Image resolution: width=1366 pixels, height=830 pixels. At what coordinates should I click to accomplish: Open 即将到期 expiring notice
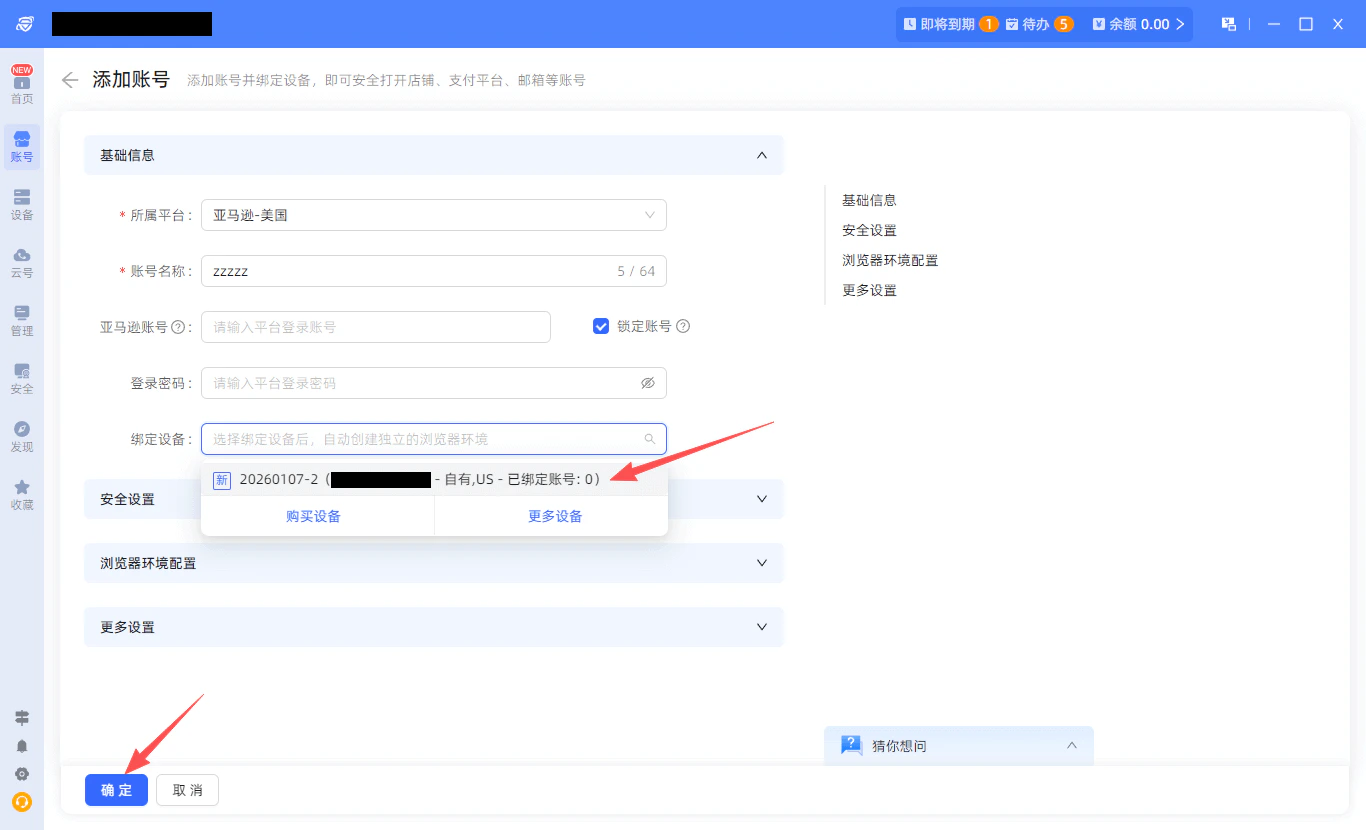[950, 24]
